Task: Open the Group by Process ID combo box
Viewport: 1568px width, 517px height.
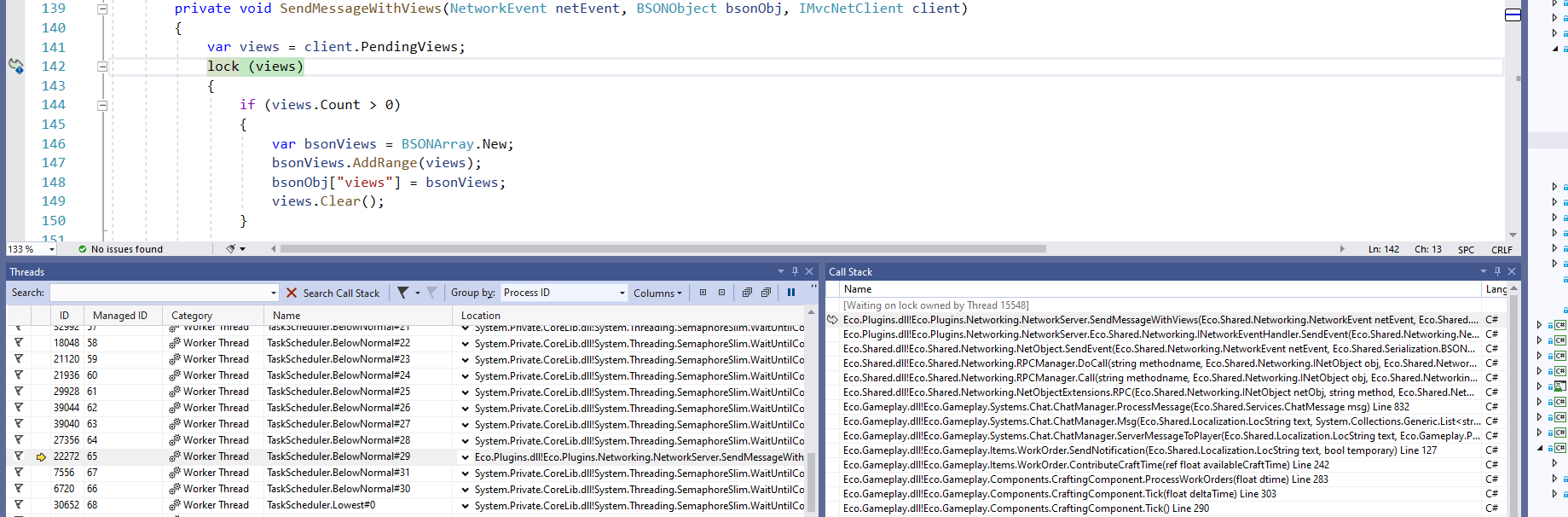Action: coord(564,293)
